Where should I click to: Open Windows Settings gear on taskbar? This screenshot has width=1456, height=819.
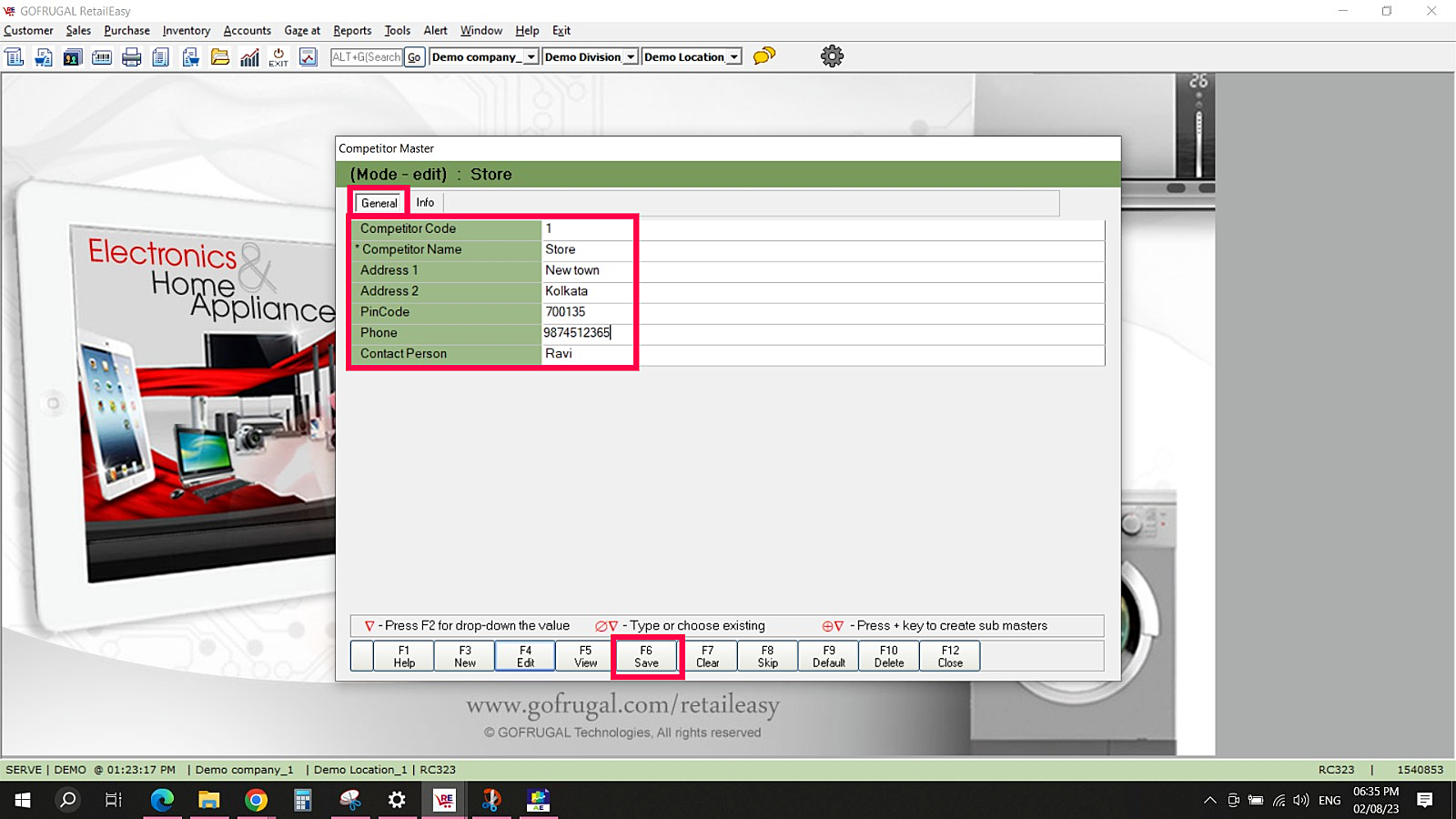pyautogui.click(x=397, y=800)
